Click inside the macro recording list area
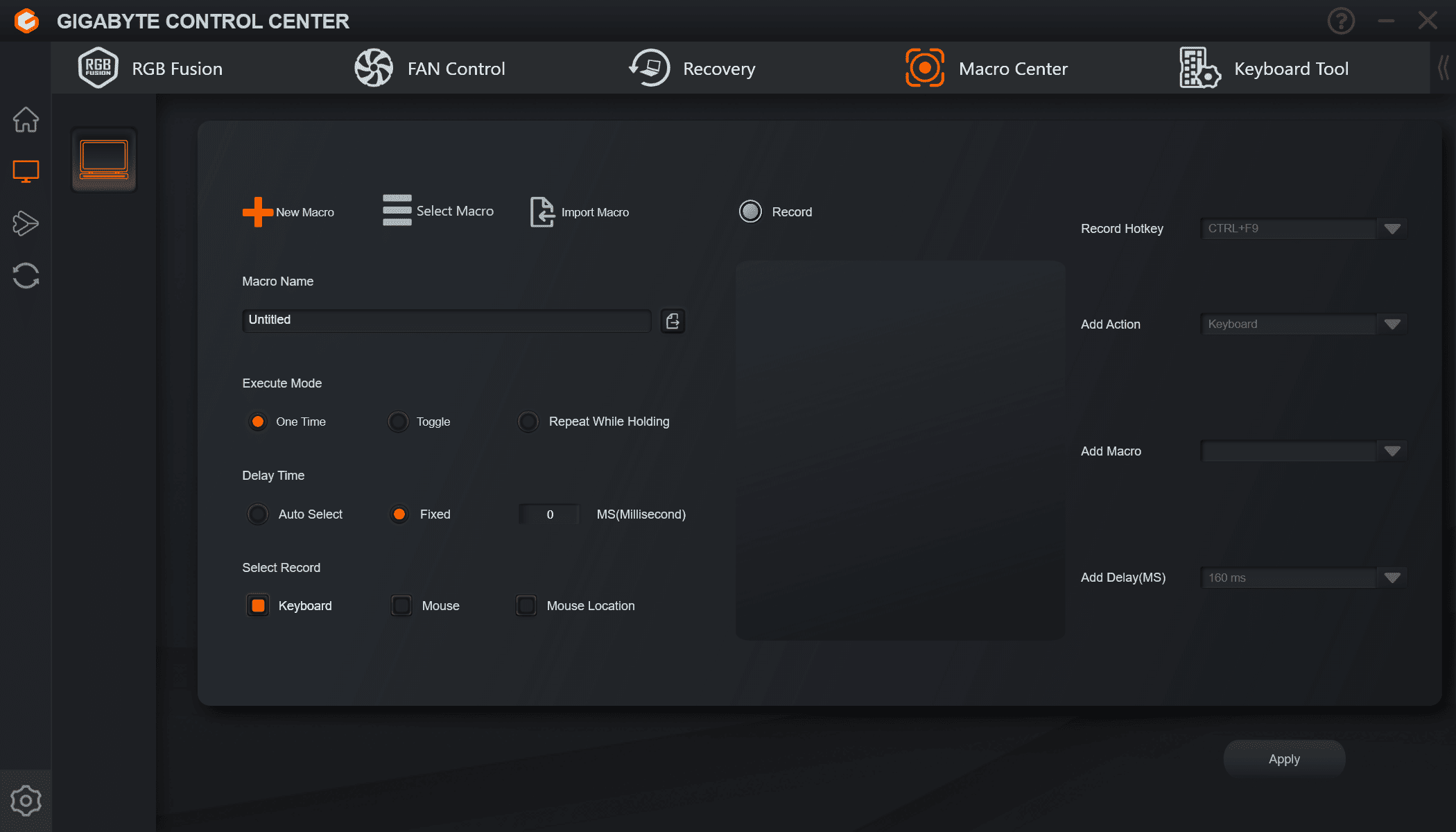The height and width of the screenshot is (832, 1456). [x=900, y=450]
